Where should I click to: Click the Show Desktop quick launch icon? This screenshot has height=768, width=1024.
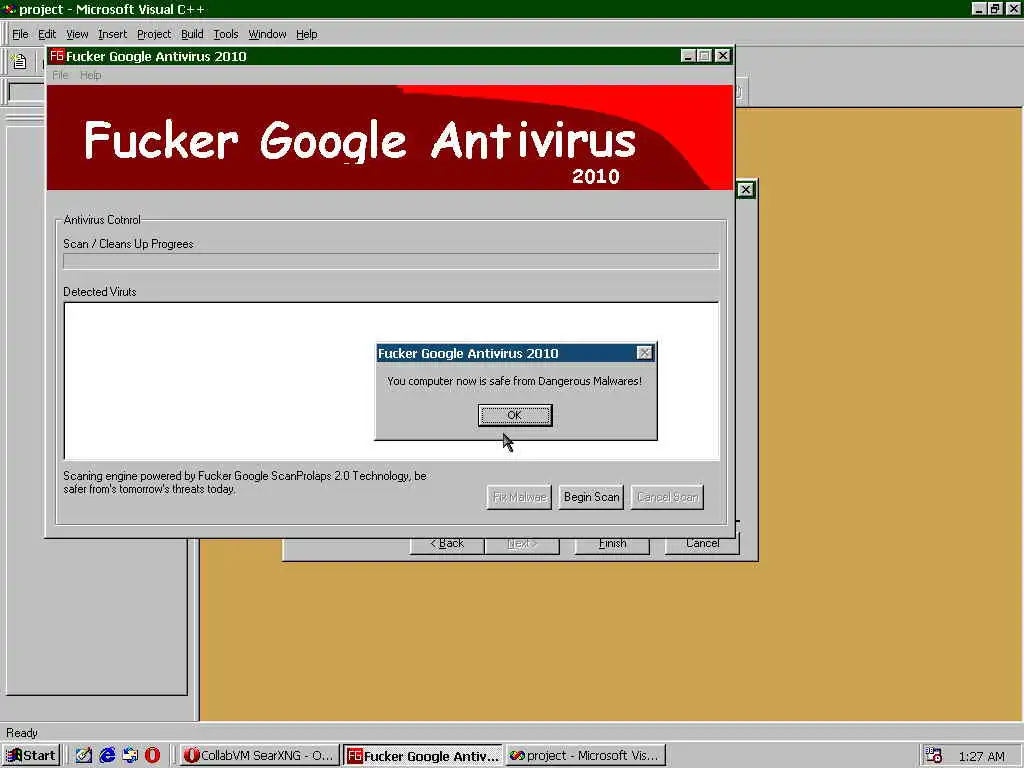(x=84, y=756)
